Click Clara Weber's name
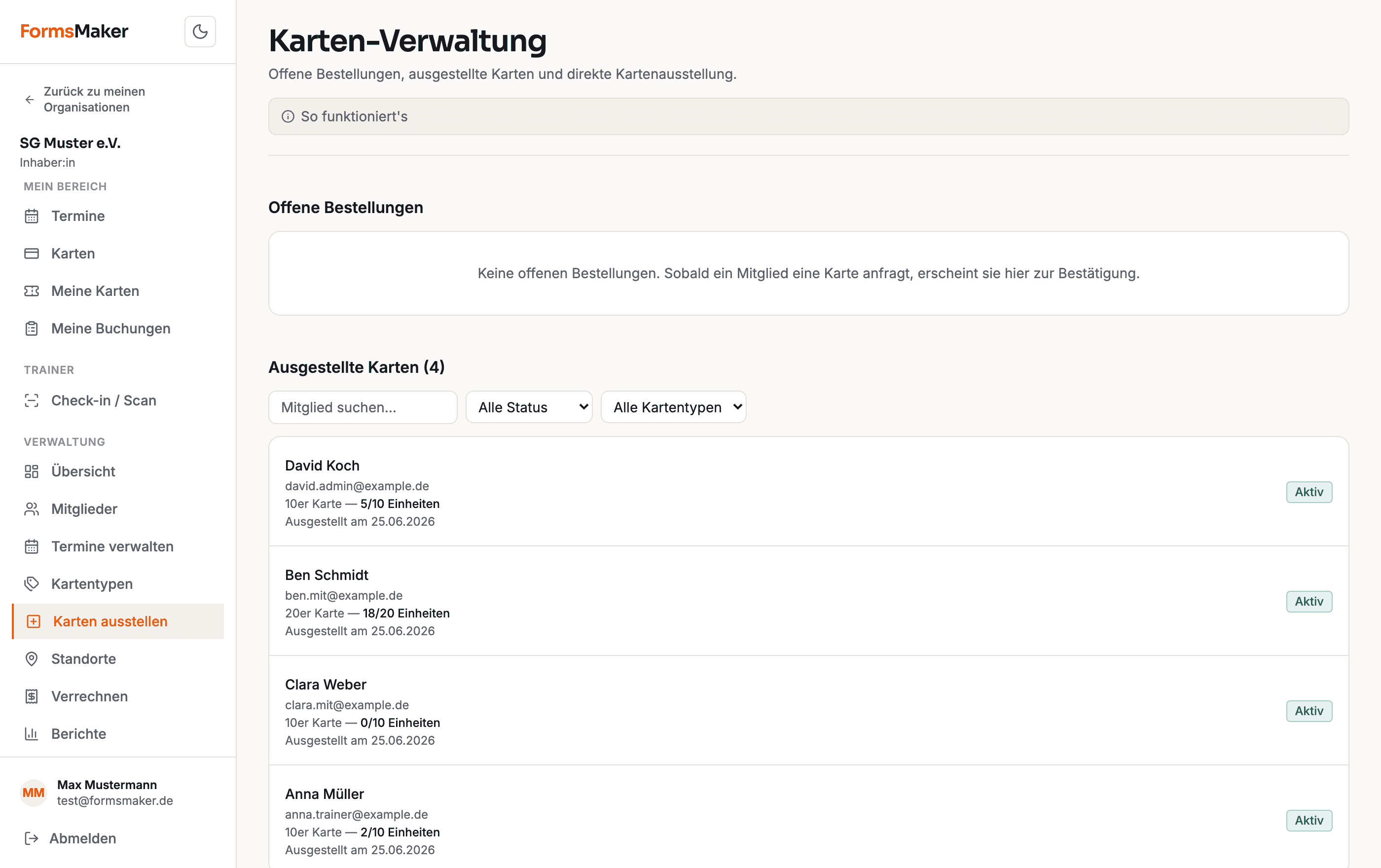Image resolution: width=1381 pixels, height=868 pixels. 325,685
